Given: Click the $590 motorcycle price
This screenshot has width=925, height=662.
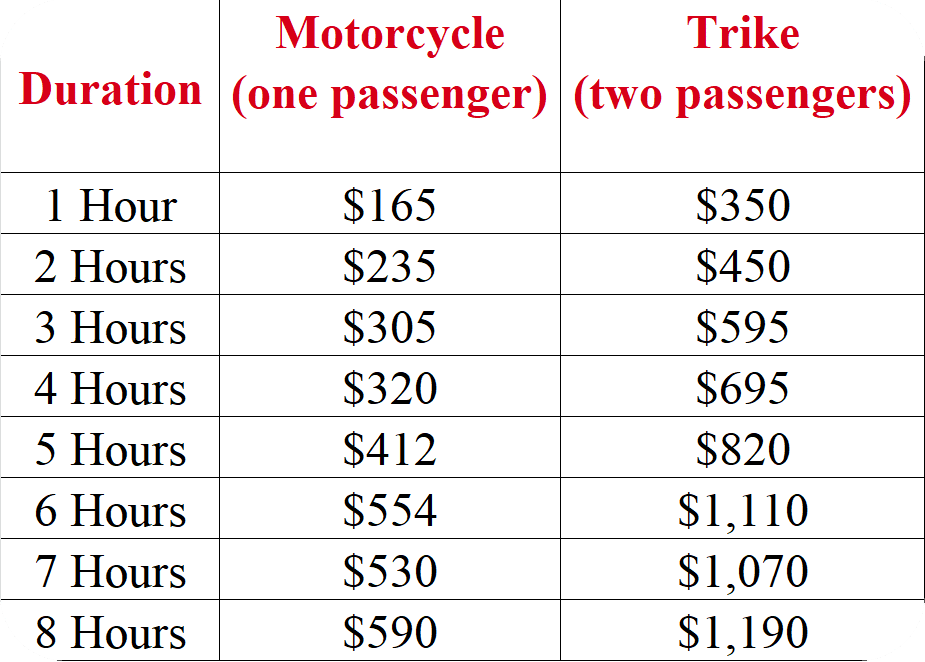Looking at the screenshot, I should [390, 633].
